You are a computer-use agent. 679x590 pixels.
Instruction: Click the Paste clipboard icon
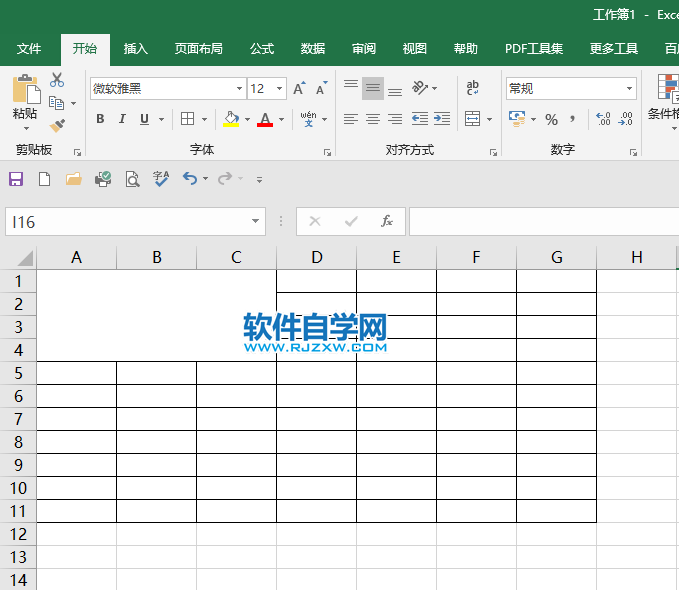pyautogui.click(x=26, y=90)
